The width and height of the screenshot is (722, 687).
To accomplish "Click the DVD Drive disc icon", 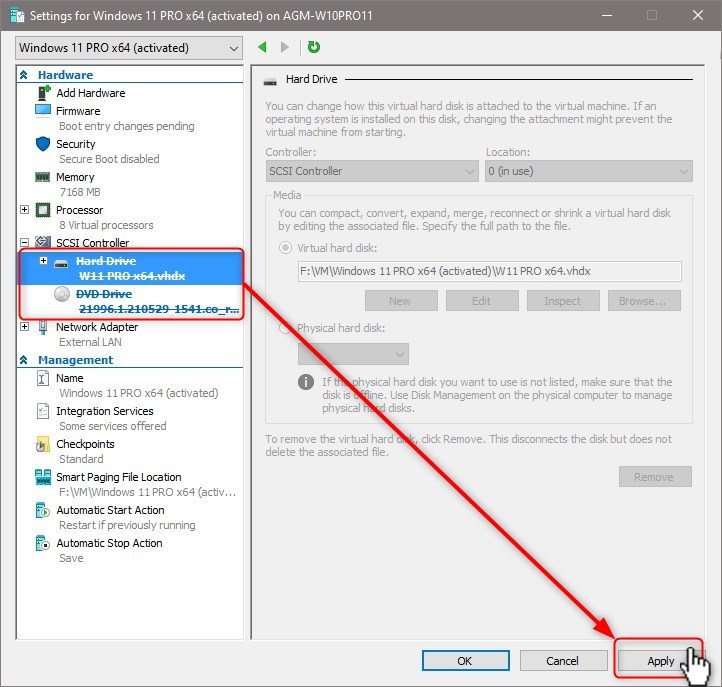I will 62,294.
